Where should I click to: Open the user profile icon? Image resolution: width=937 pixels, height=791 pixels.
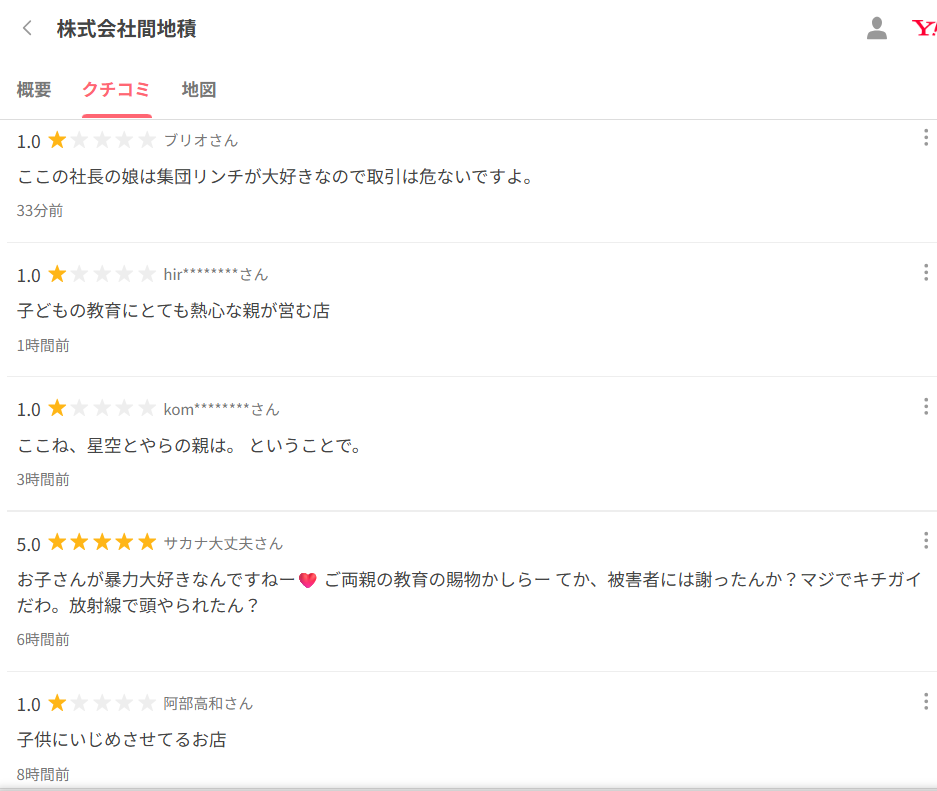(877, 28)
